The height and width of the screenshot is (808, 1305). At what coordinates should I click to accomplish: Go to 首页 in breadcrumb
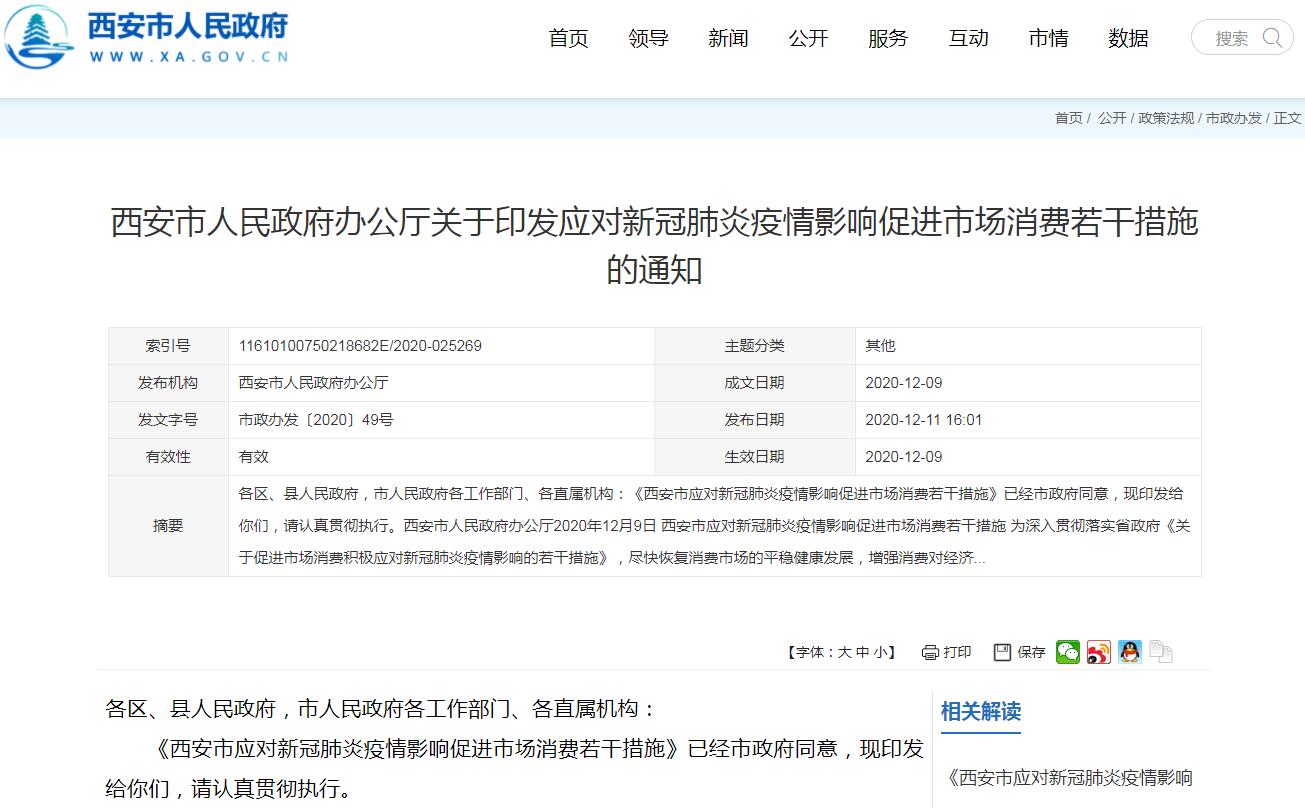1068,118
